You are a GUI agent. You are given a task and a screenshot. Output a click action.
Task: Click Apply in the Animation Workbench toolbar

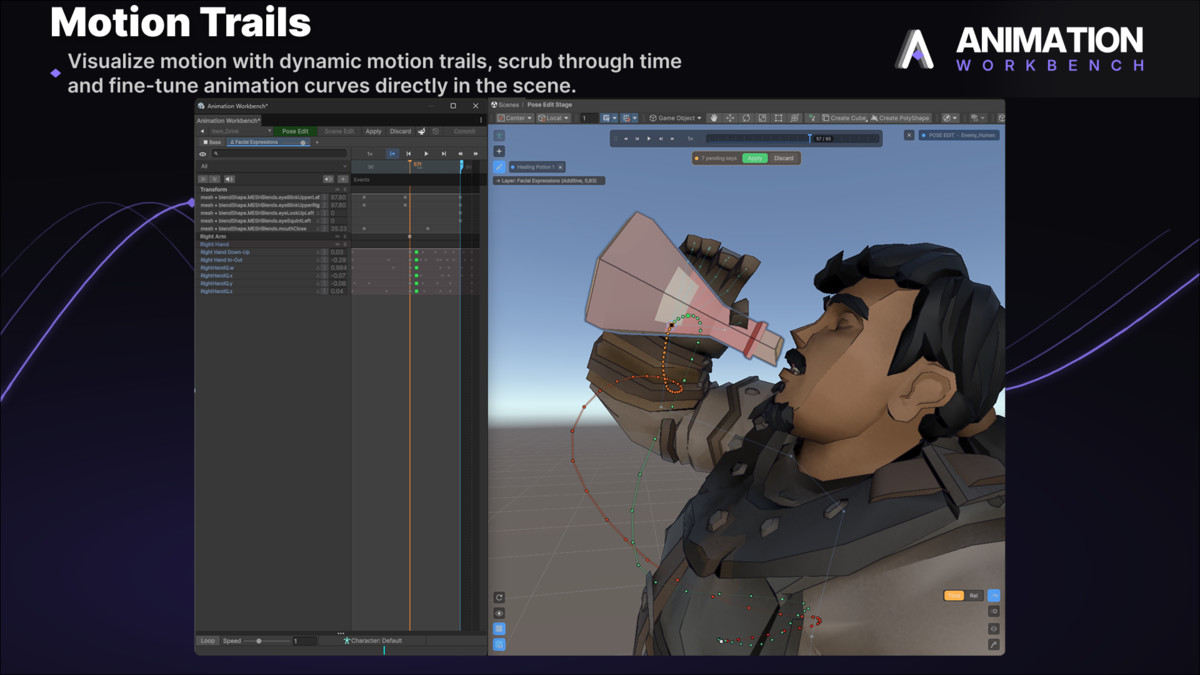click(x=373, y=131)
